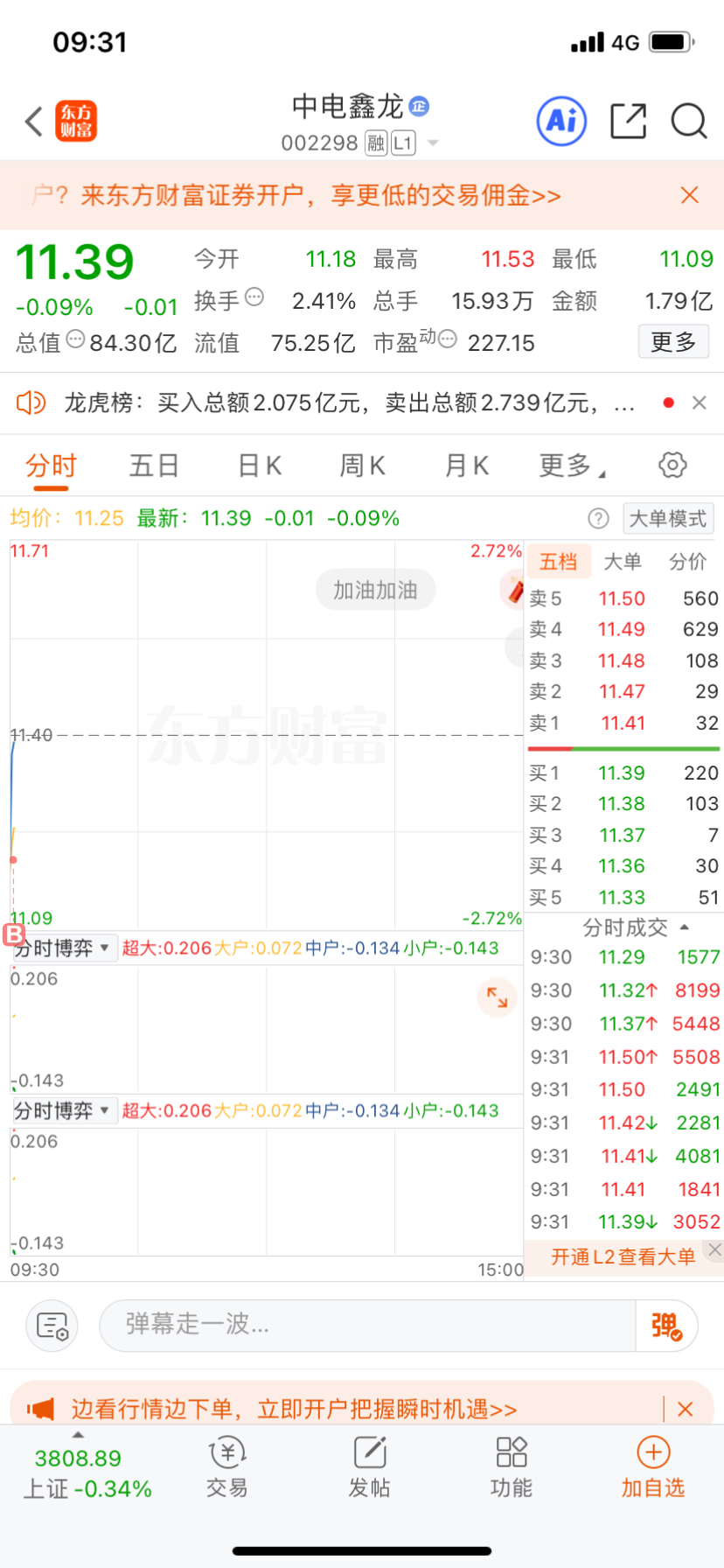
Task: Switch to the 月K chart tab
Action: (467, 465)
